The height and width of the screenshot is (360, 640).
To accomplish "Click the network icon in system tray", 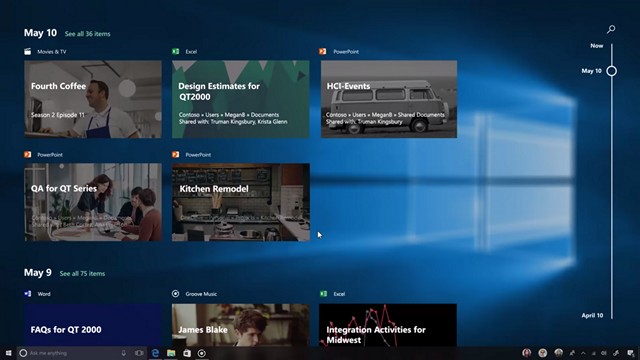I will [593, 353].
